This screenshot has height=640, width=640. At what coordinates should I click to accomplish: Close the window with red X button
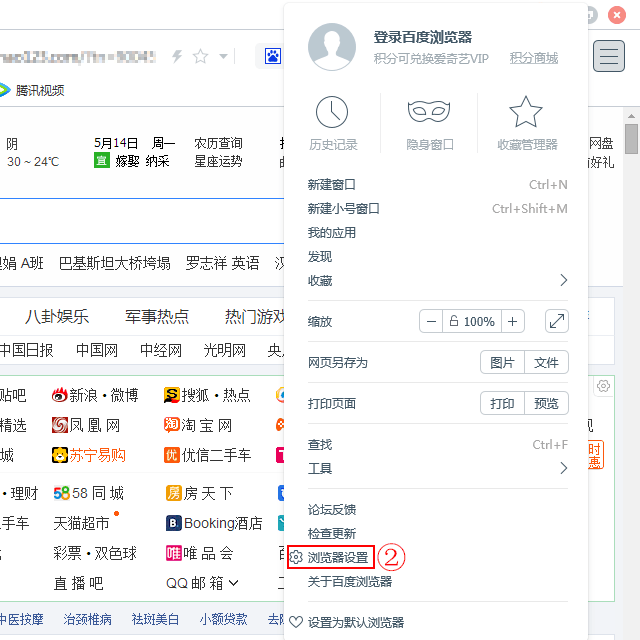(617, 15)
